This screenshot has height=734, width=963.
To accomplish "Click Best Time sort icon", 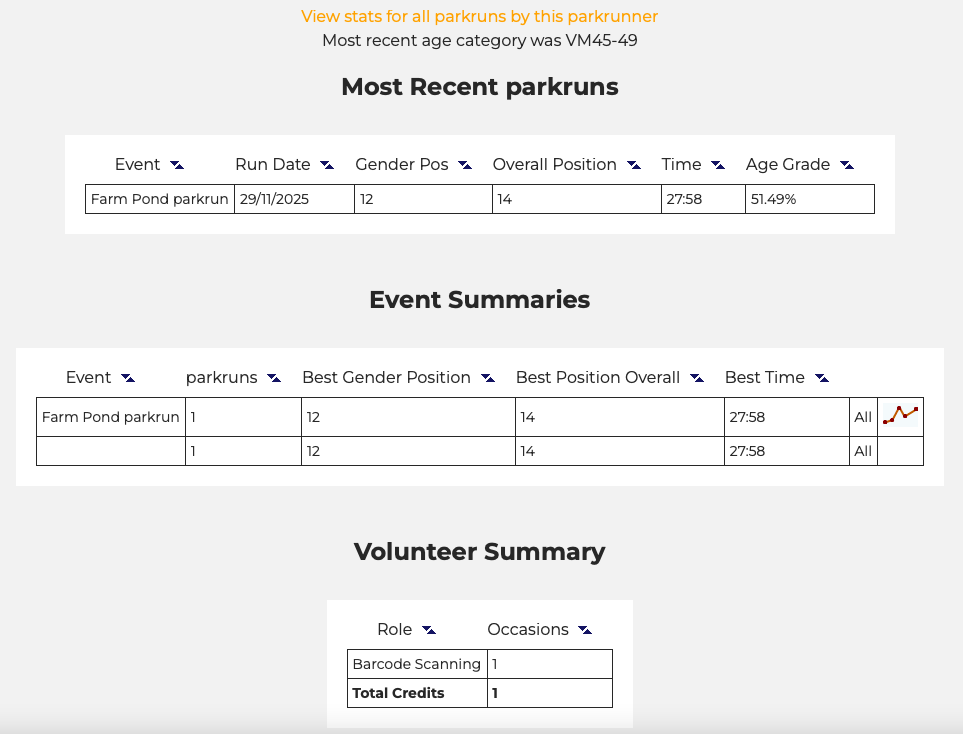I will click(822, 378).
